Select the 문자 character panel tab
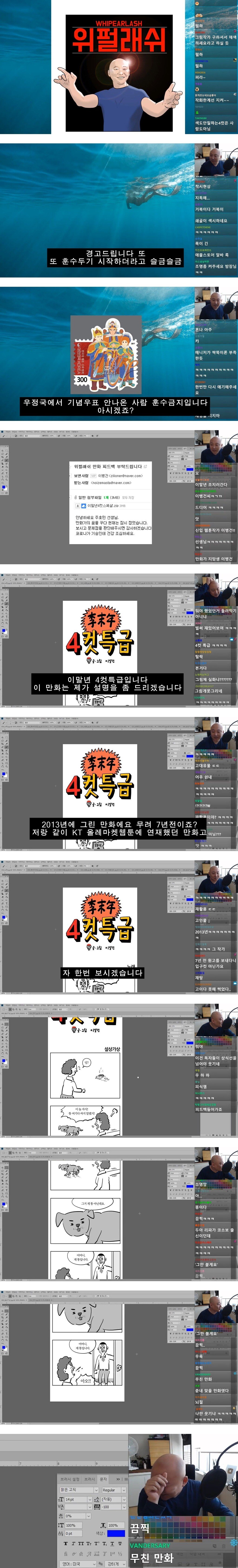This screenshot has width=238, height=1568. [x=103, y=1479]
